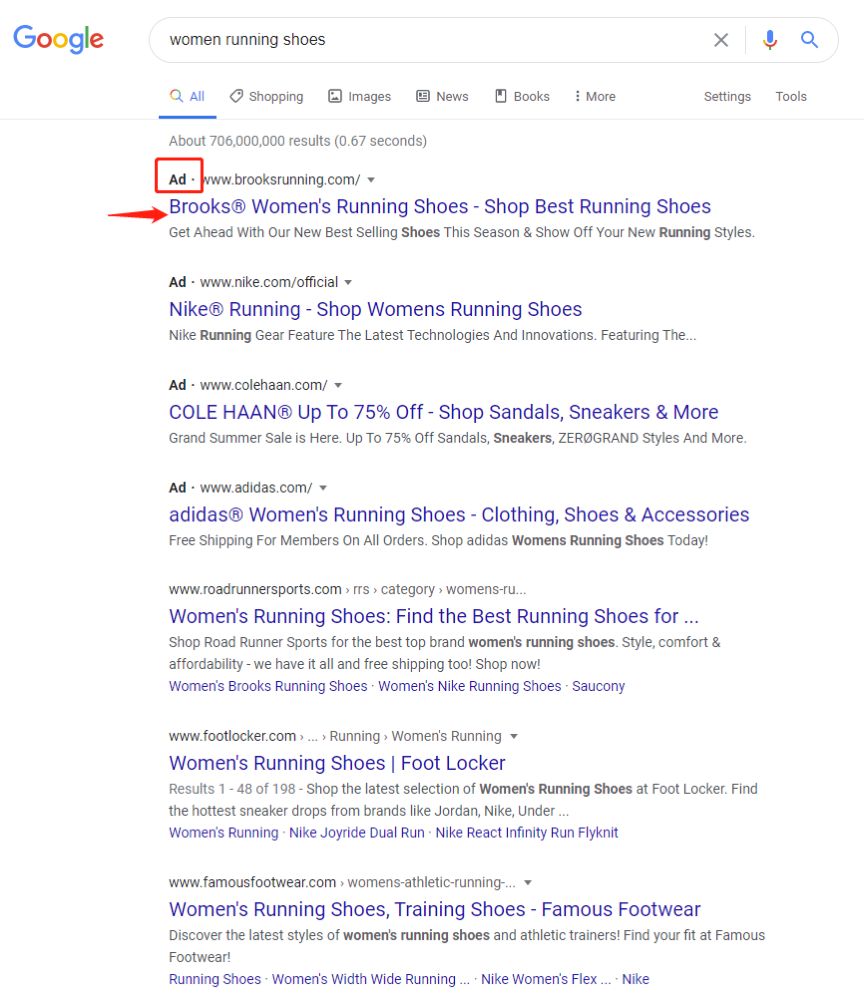Click the www.adidas.com/ ad URL
The image size is (864, 1008).
click(256, 488)
